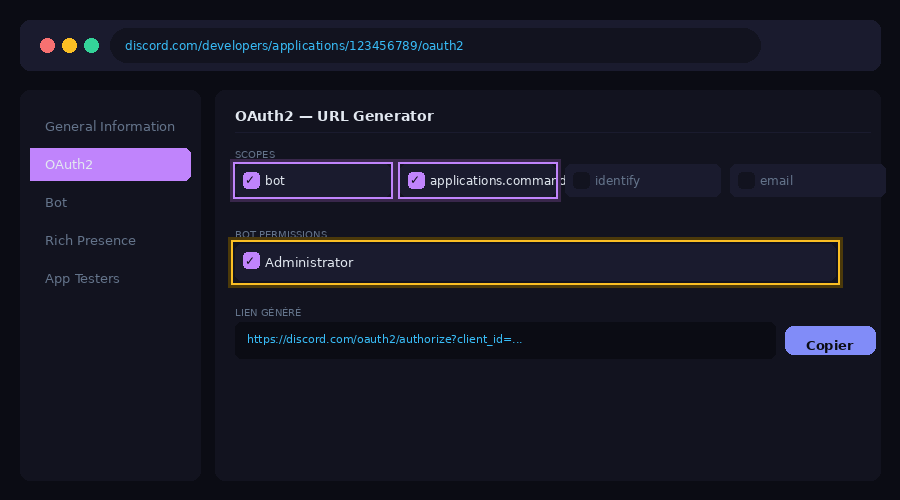Enable the identify scope checkbox
Viewport: 900px width, 500px height.
click(581, 180)
